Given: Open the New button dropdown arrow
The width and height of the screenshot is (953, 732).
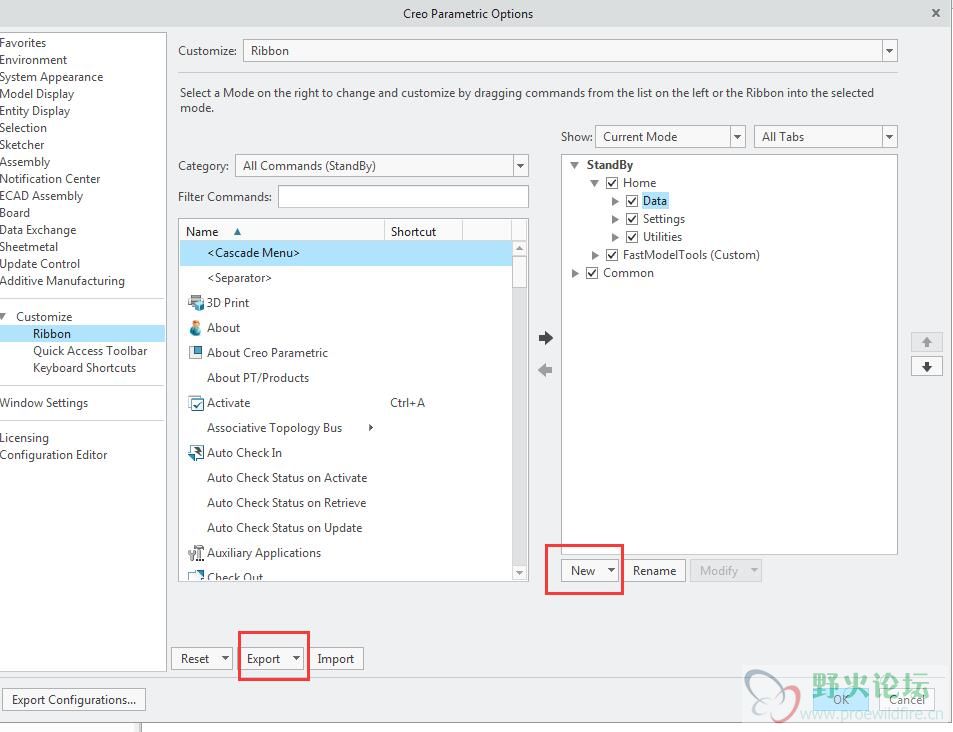Looking at the screenshot, I should pyautogui.click(x=611, y=570).
